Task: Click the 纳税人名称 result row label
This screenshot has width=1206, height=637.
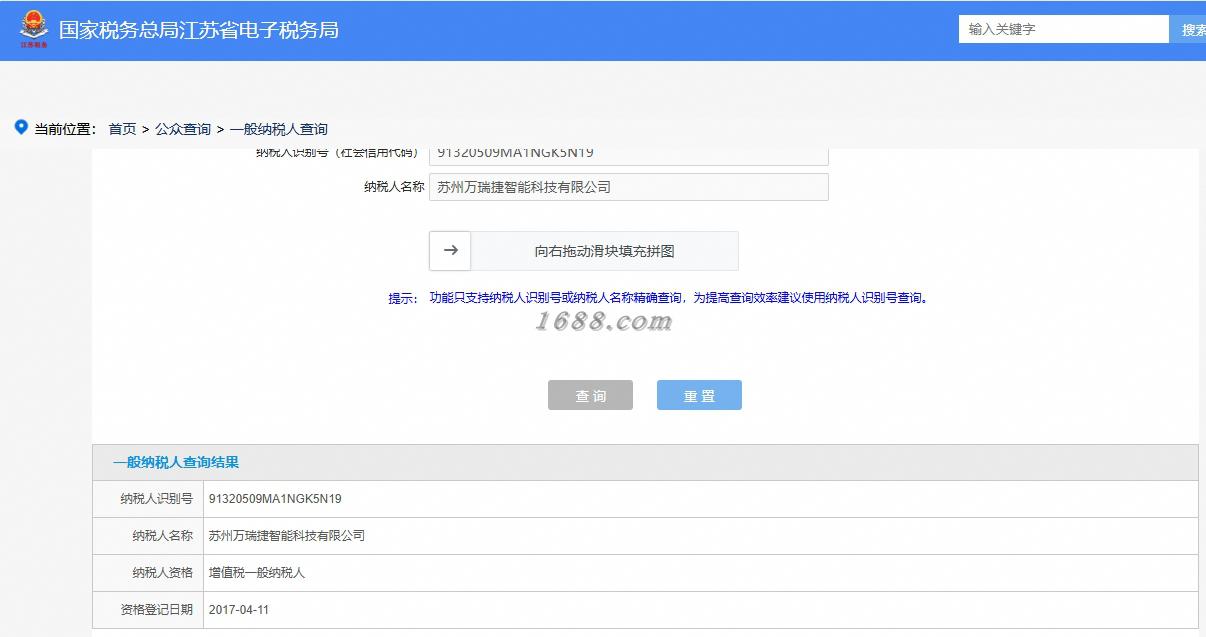Action: (x=162, y=535)
